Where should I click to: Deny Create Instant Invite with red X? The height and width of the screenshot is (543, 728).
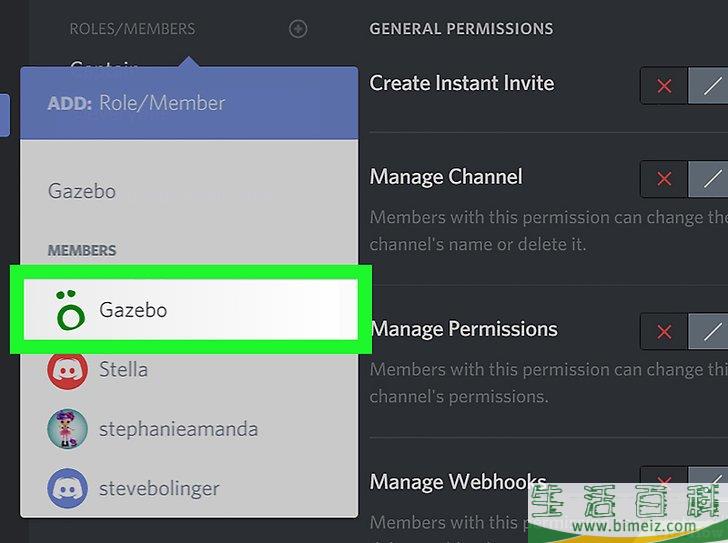pyautogui.click(x=664, y=87)
